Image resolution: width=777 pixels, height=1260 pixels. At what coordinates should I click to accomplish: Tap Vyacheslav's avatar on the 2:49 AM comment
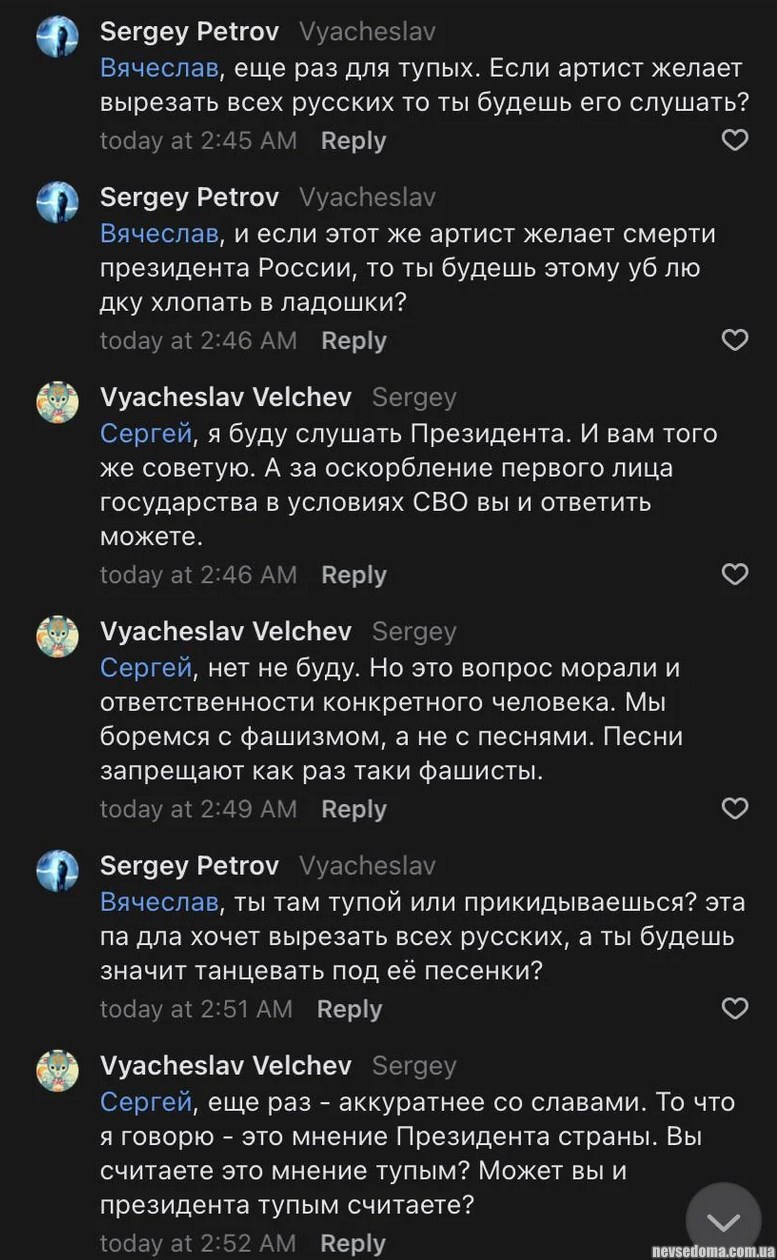point(58,637)
